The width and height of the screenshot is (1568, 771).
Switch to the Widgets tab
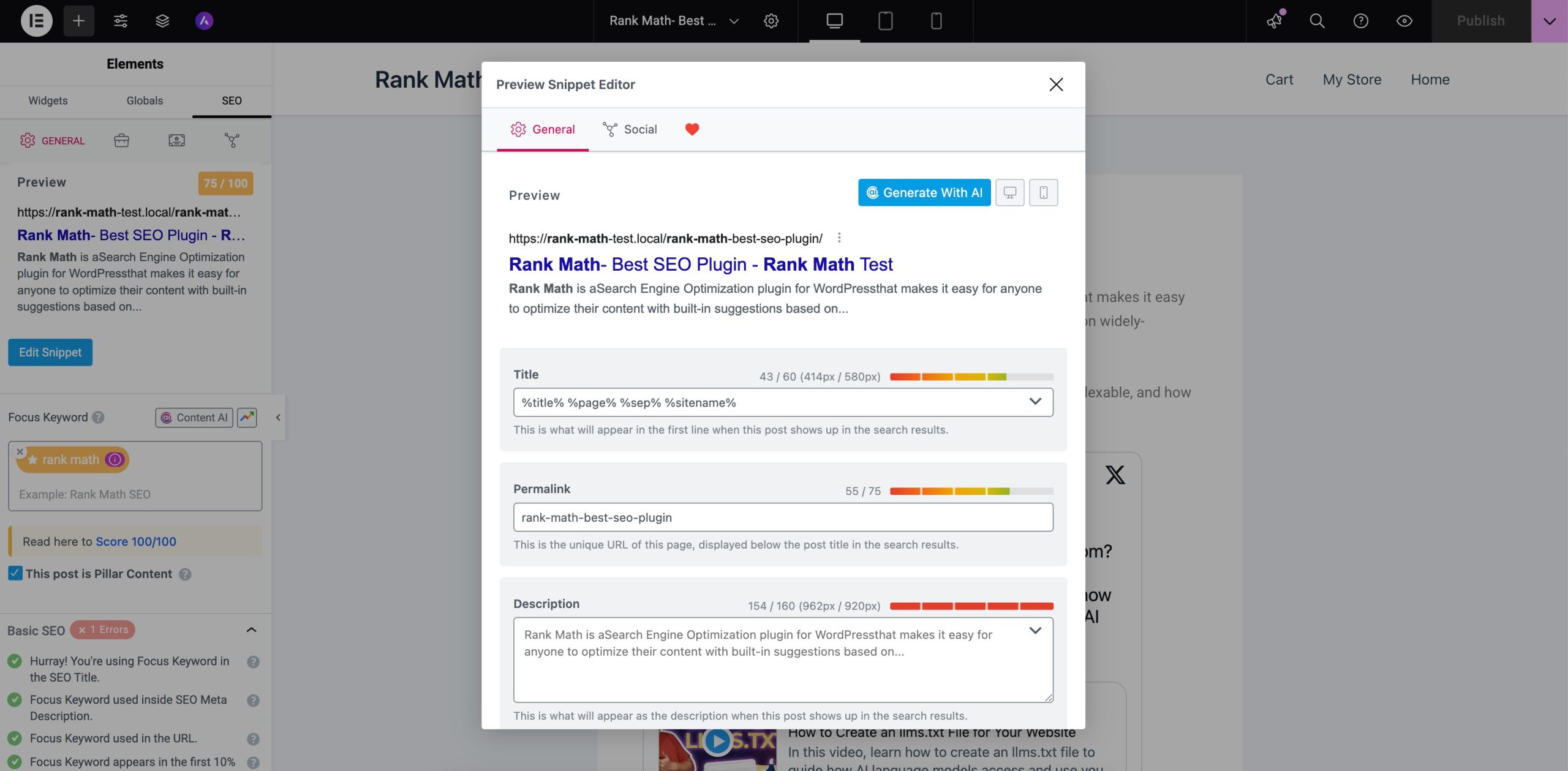[47, 100]
